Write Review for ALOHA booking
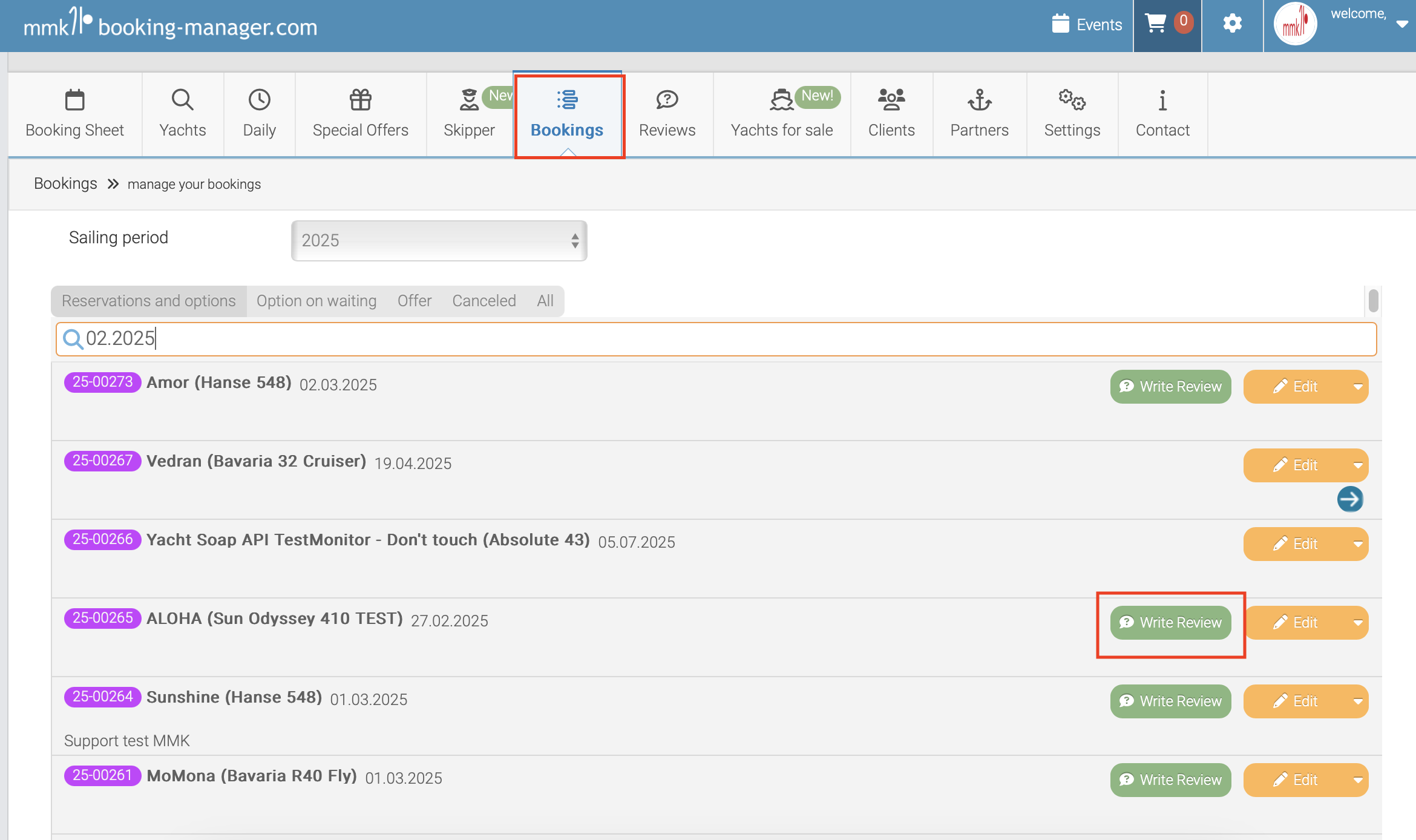This screenshot has height=840, width=1416. coord(1170,623)
